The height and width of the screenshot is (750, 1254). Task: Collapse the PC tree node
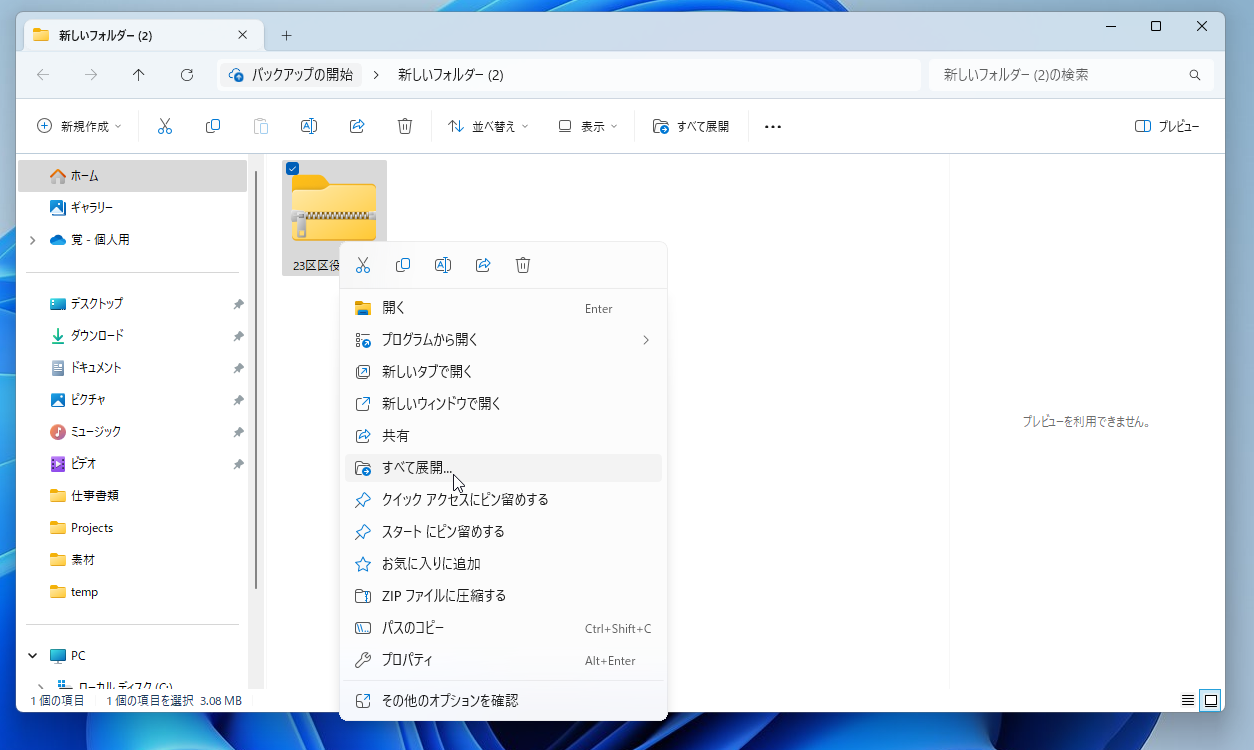tap(33, 656)
